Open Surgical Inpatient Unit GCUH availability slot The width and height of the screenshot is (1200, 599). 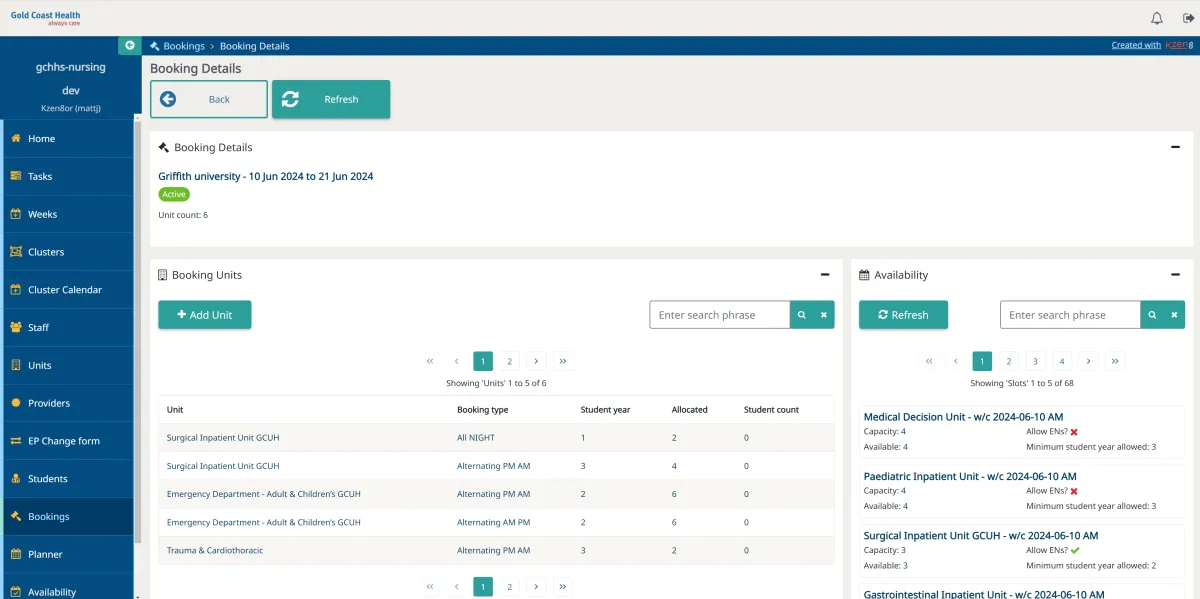point(981,536)
